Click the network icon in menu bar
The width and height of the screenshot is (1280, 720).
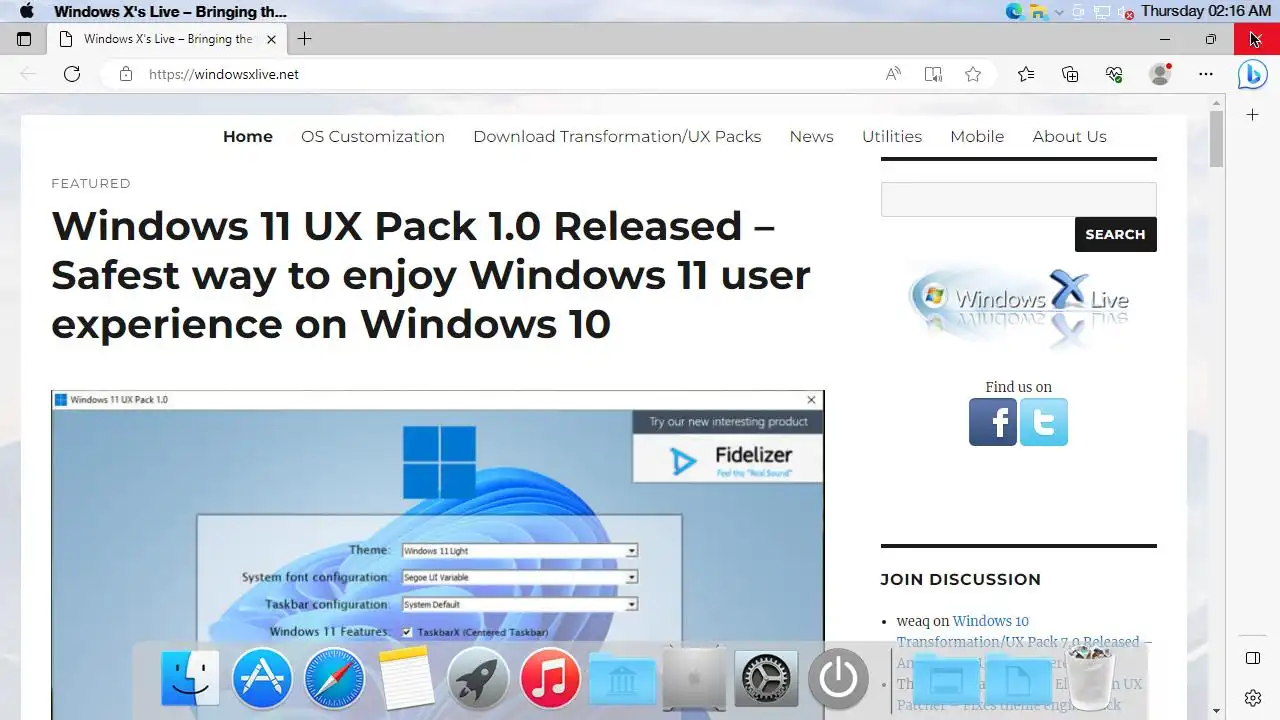coord(1101,11)
